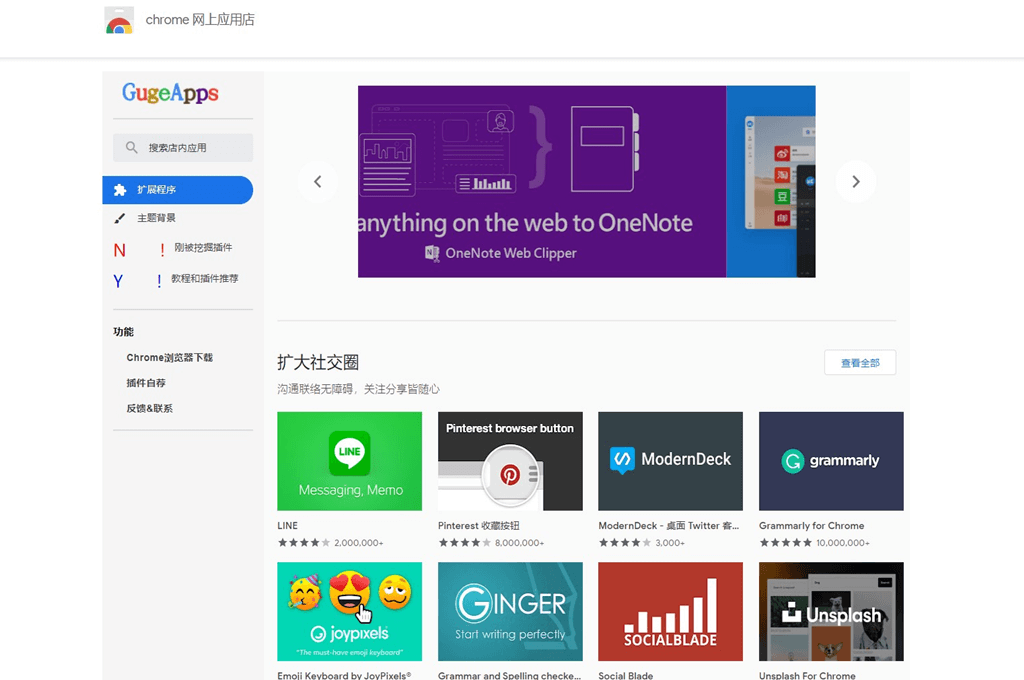Open the 刚被挖掘插件 menu item
Viewport: 1024px width, 680px height.
[x=203, y=248]
